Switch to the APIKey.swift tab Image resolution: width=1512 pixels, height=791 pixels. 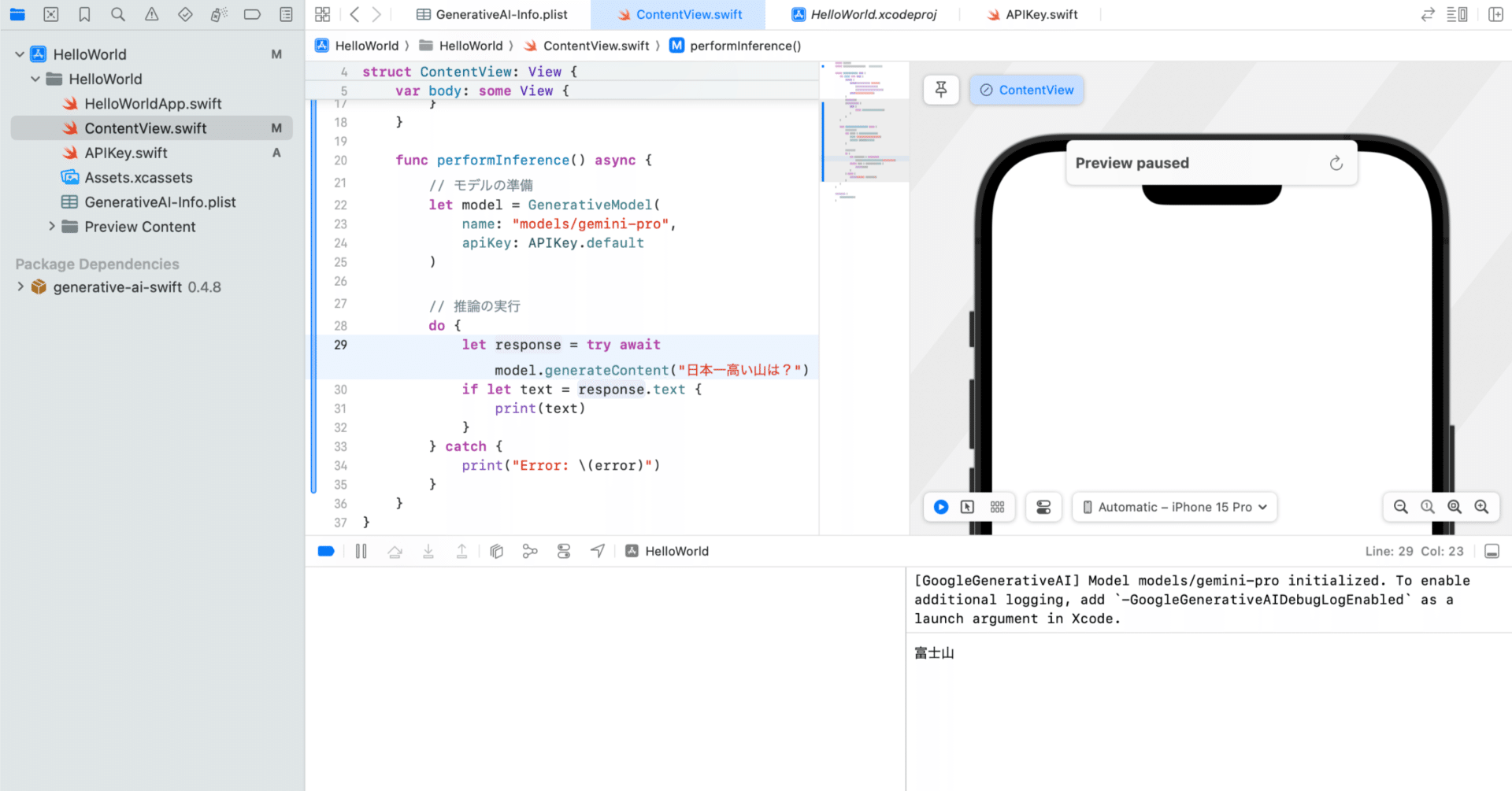click(x=1032, y=14)
